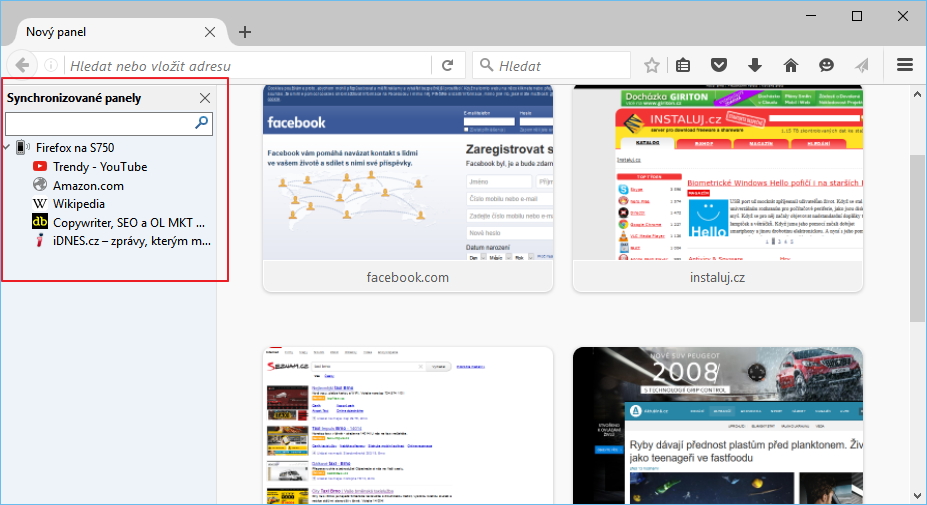
Task: Click the Synchronizované panely sidebar title
Action: click(74, 98)
